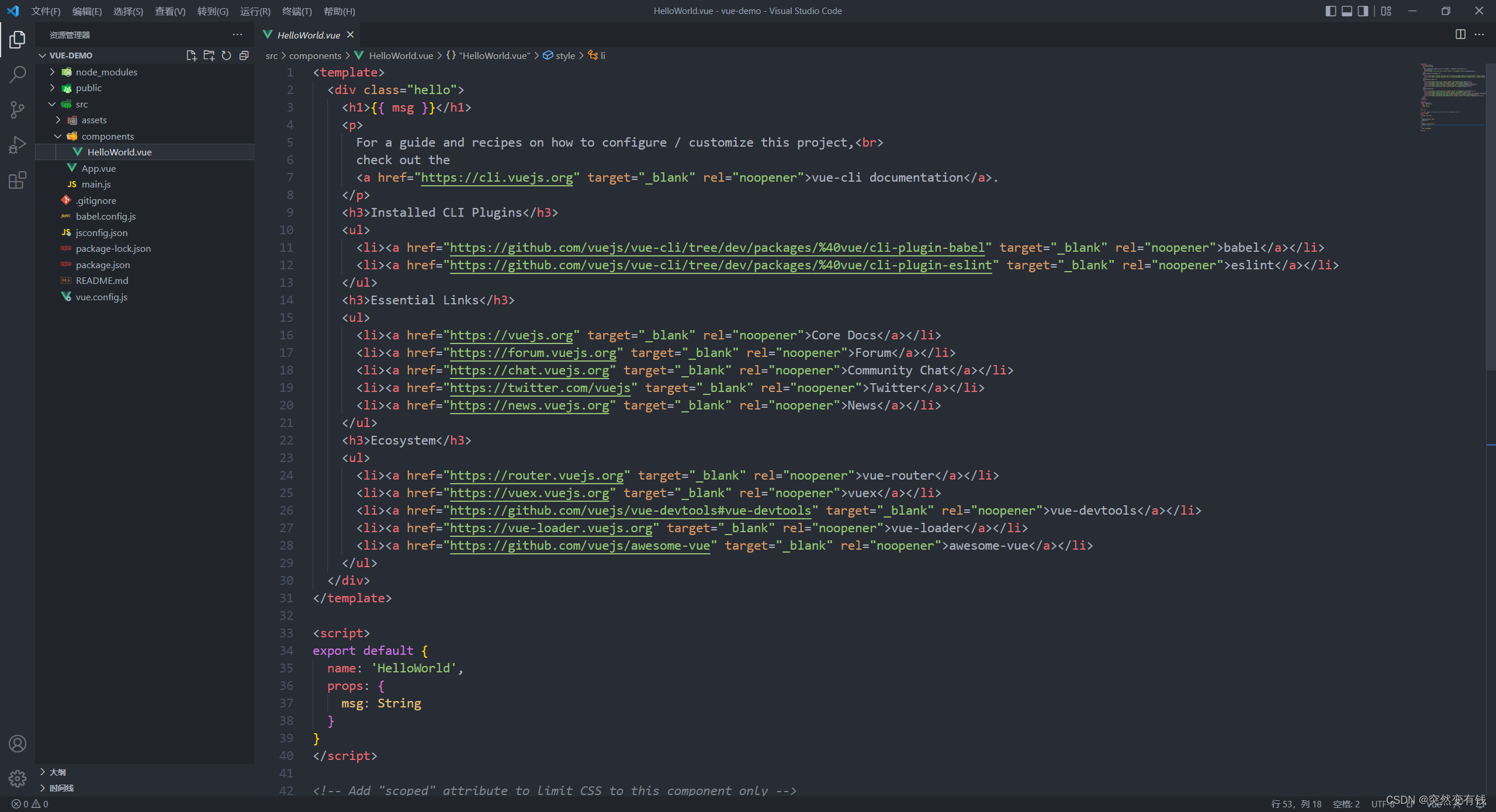Click the https://cli.vuejs.org link in code
The height and width of the screenshot is (812, 1496).
[497, 178]
